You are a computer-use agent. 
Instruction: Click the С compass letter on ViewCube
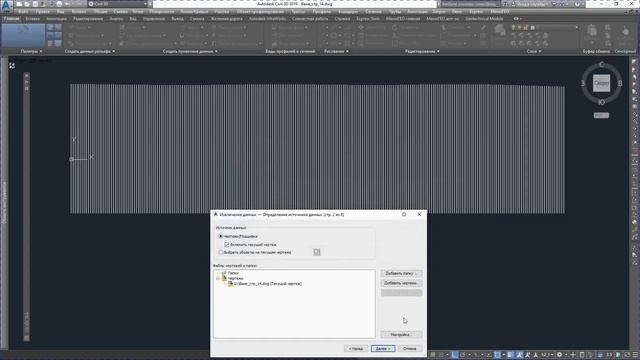tap(601, 64)
